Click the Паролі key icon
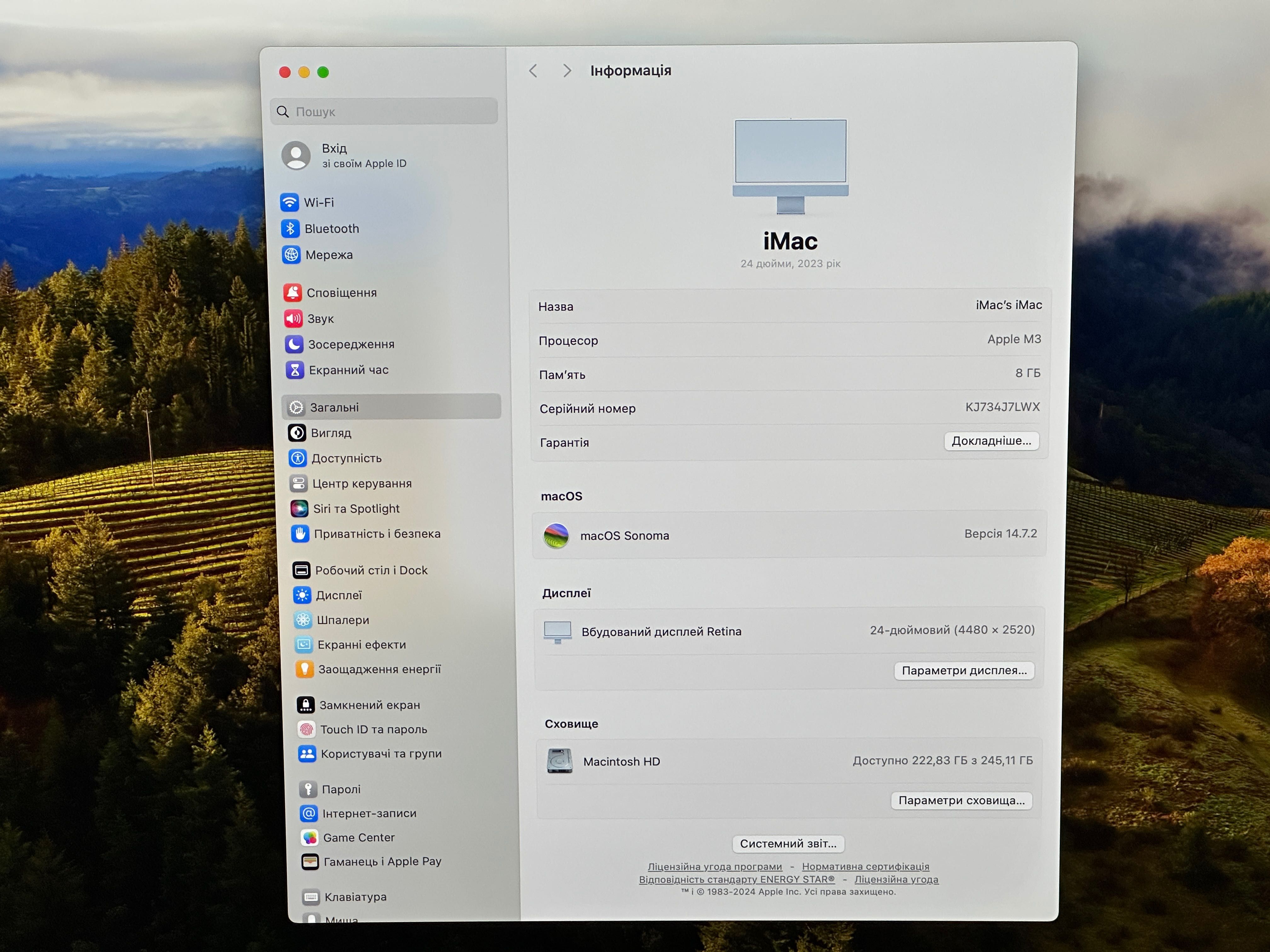1270x952 pixels. tap(308, 789)
